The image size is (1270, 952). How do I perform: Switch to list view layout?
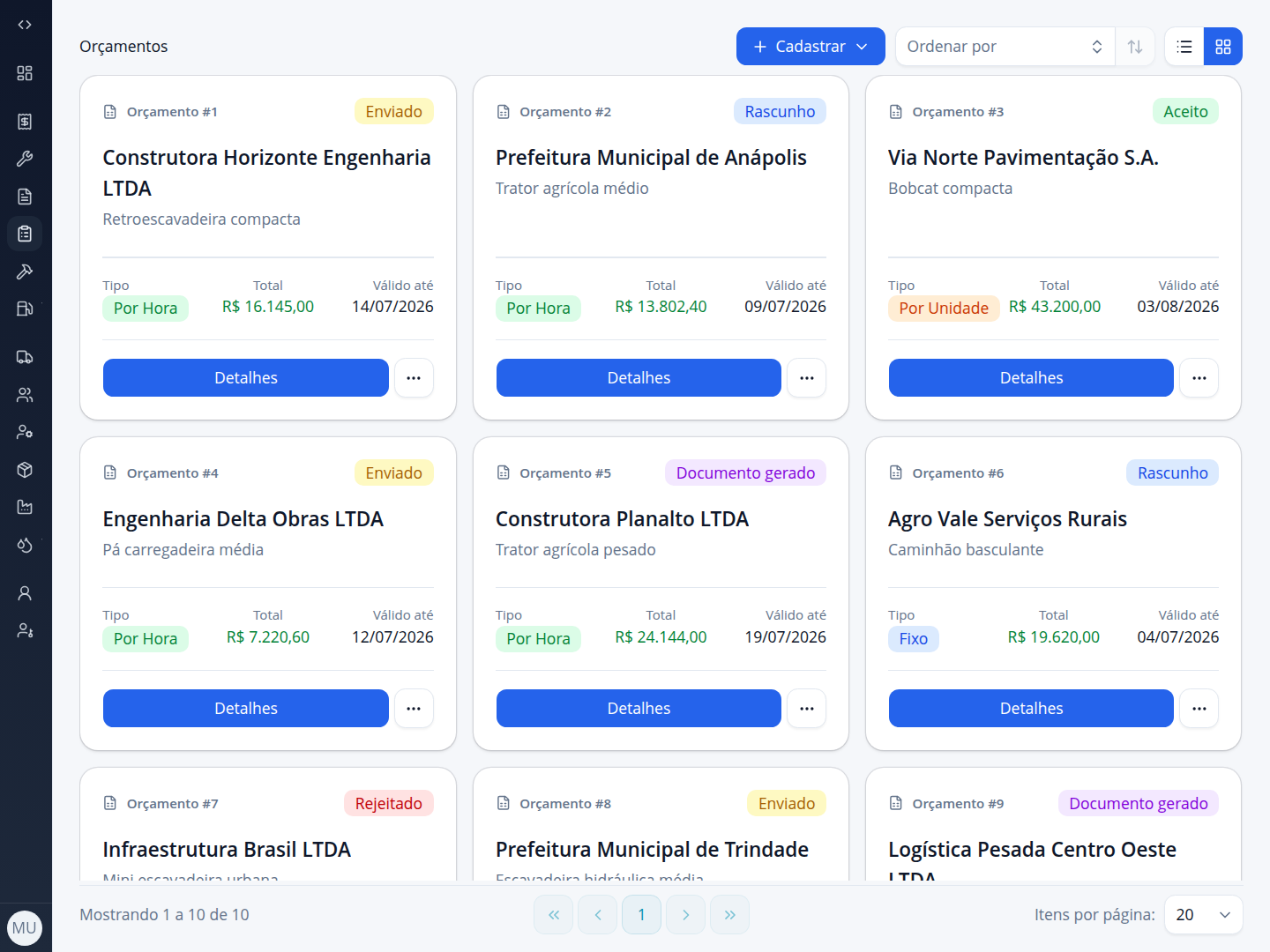(1184, 47)
